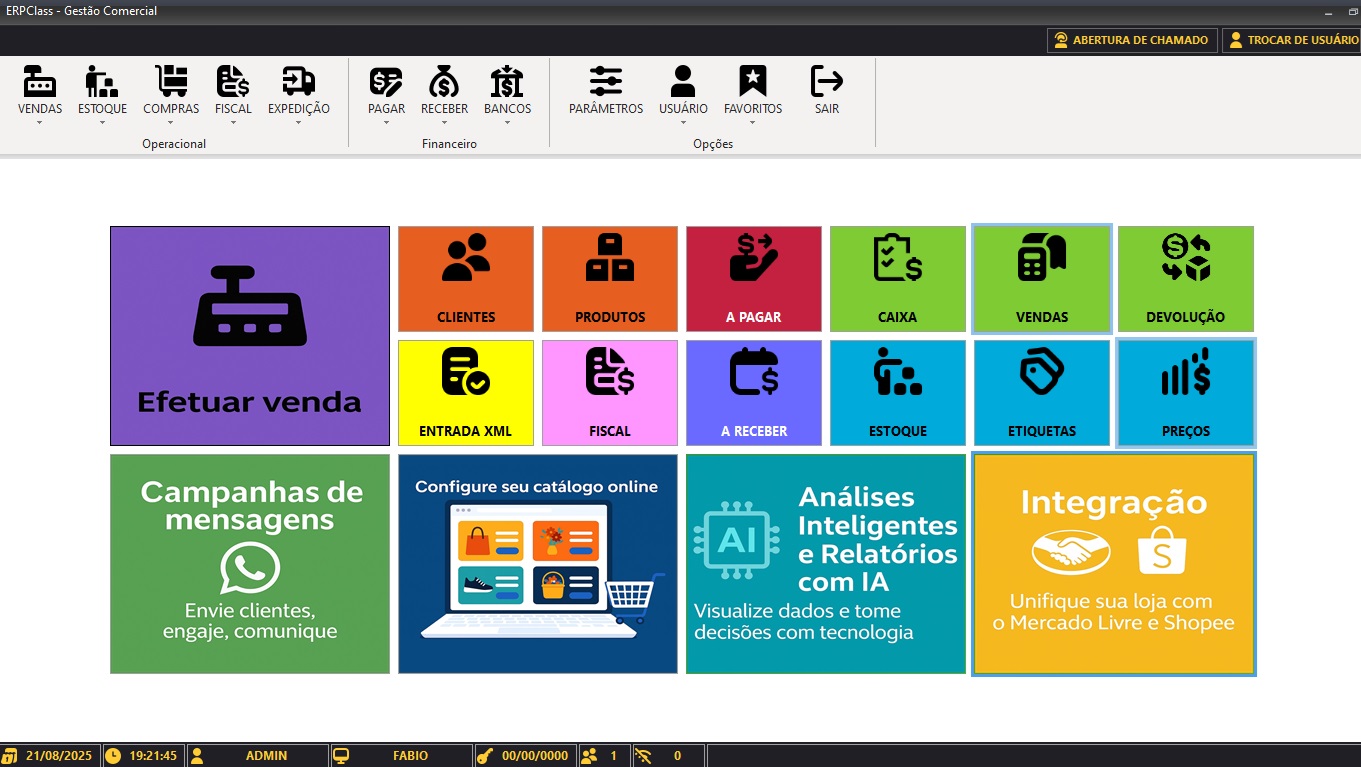
Task: Expand the Favoritos dropdown arrow
Action: click(752, 123)
